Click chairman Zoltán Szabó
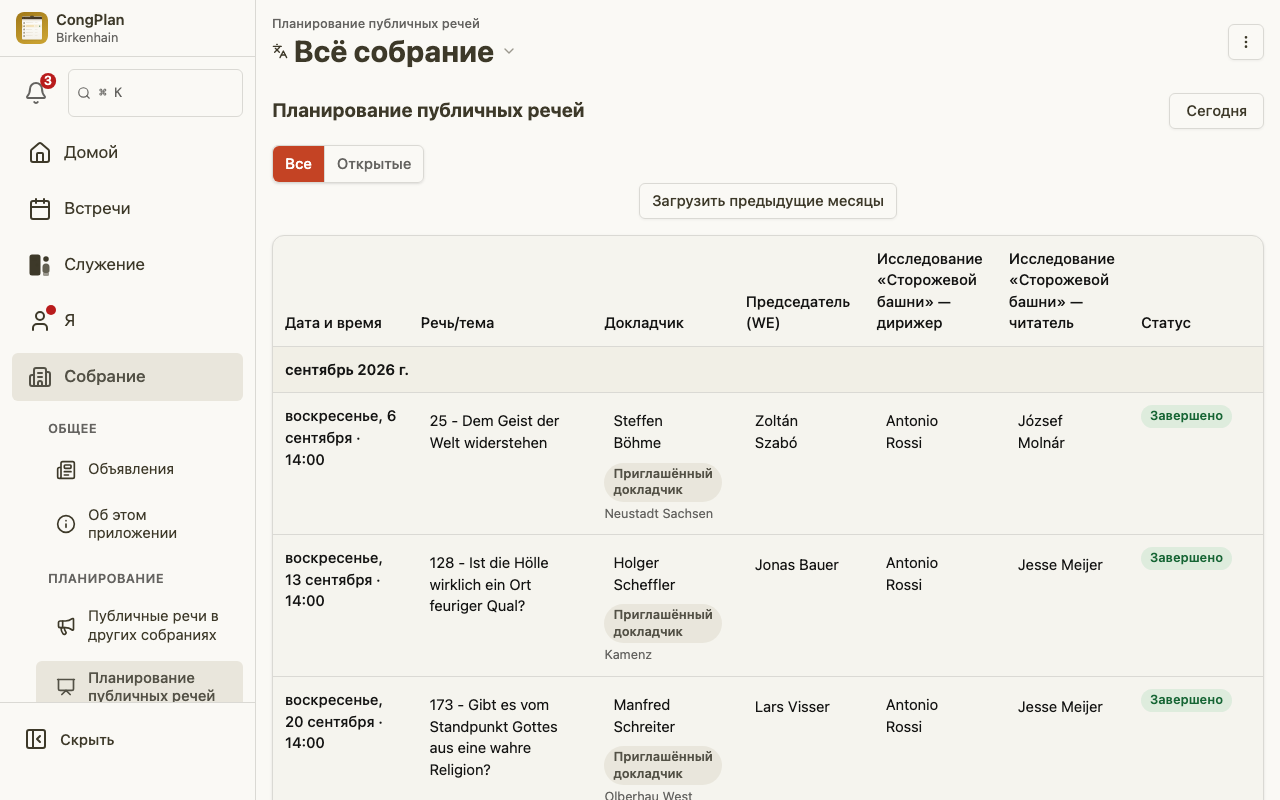 [x=776, y=432]
